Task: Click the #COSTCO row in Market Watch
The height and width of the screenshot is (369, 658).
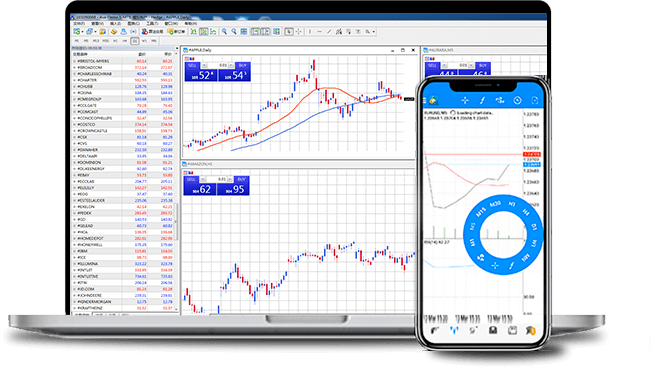Action: point(123,125)
